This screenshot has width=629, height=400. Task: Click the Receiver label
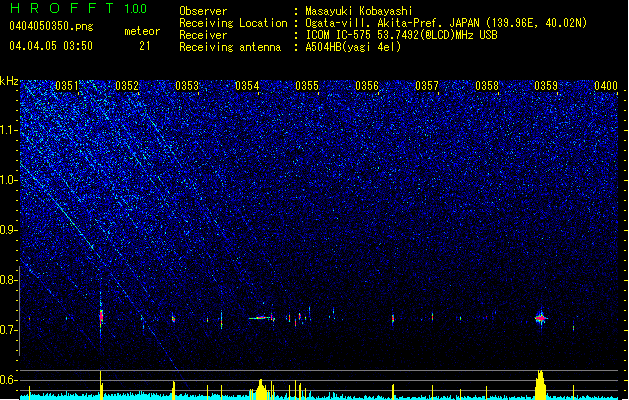click(203, 35)
